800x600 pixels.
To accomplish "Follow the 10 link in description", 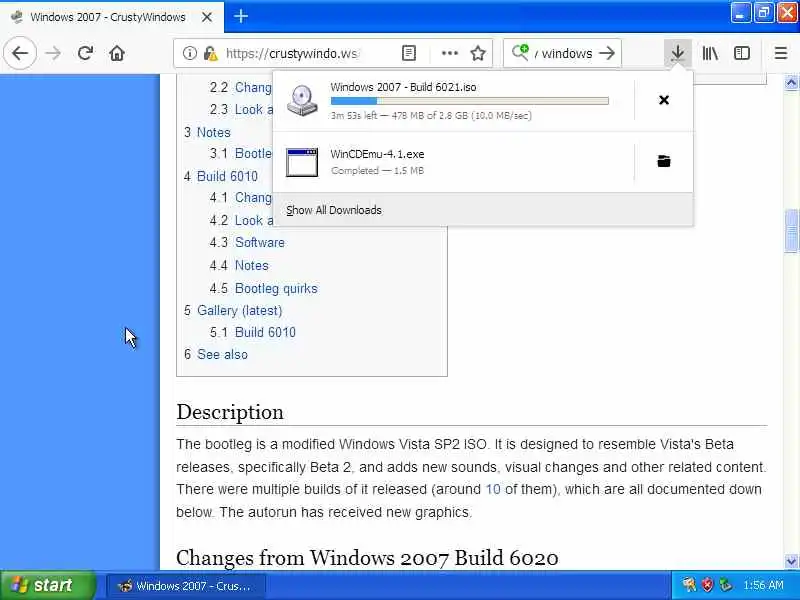I will (x=493, y=489).
